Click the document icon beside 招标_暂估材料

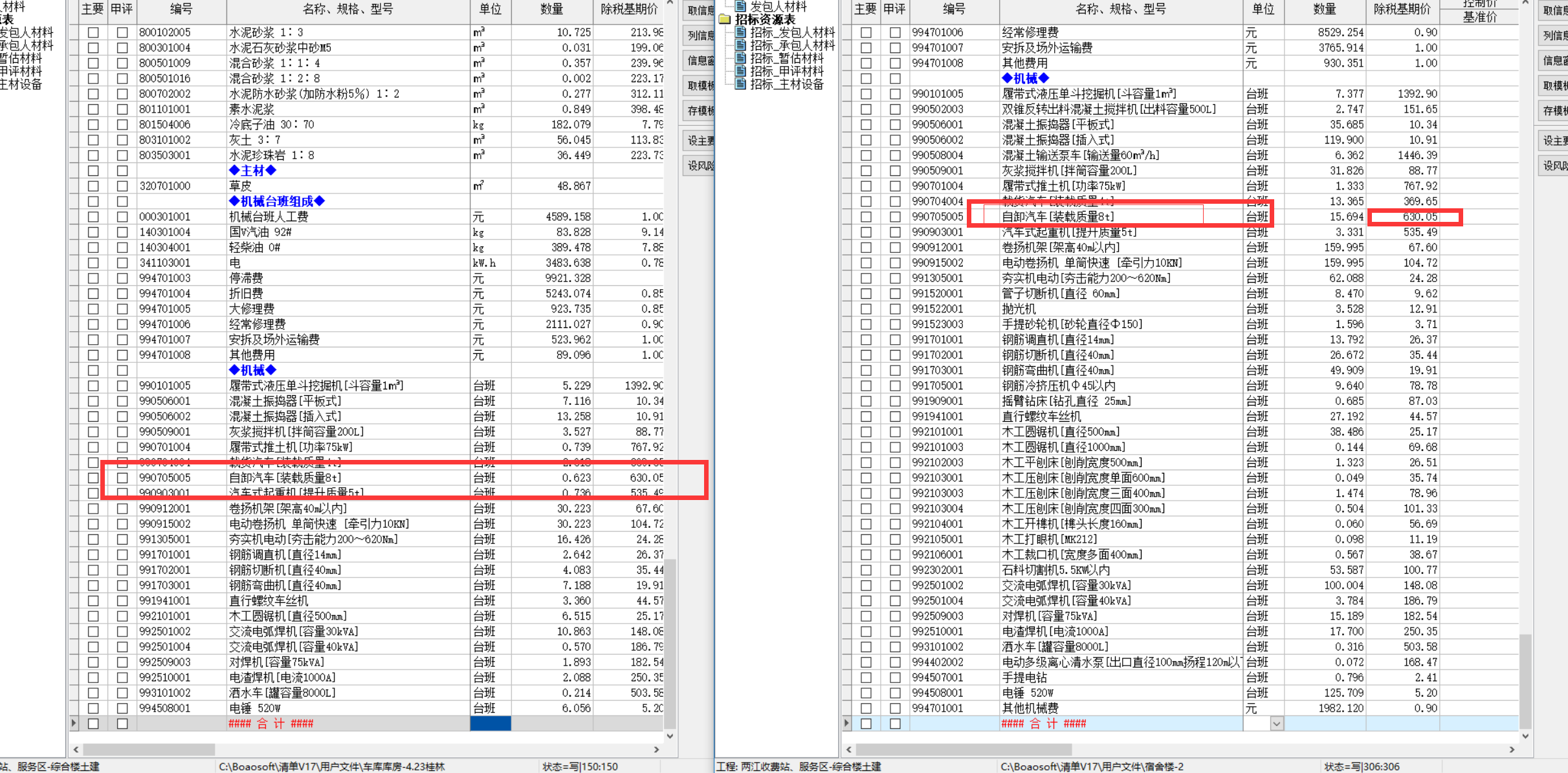point(740,58)
